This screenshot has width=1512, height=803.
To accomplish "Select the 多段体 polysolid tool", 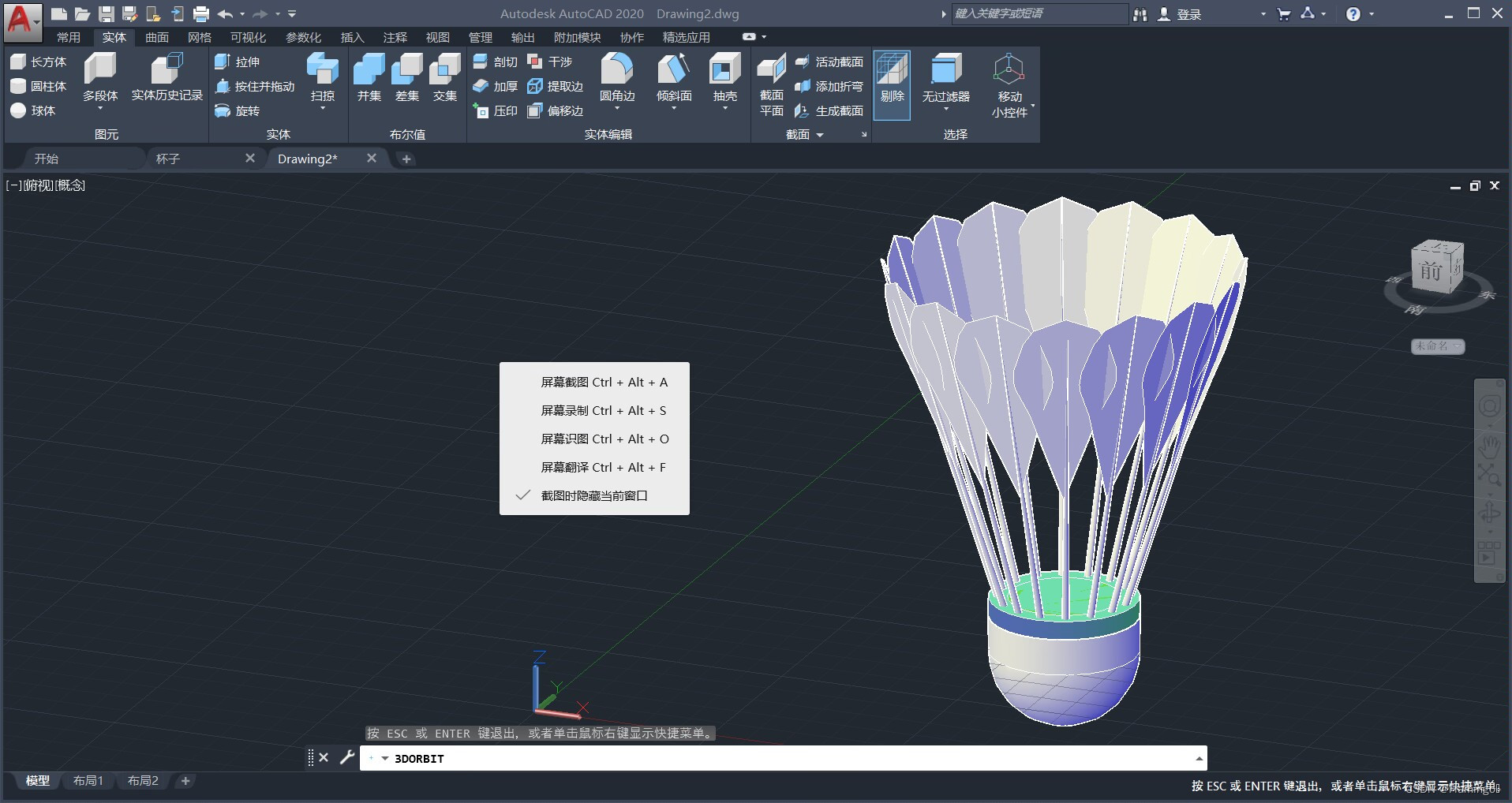I will (100, 79).
